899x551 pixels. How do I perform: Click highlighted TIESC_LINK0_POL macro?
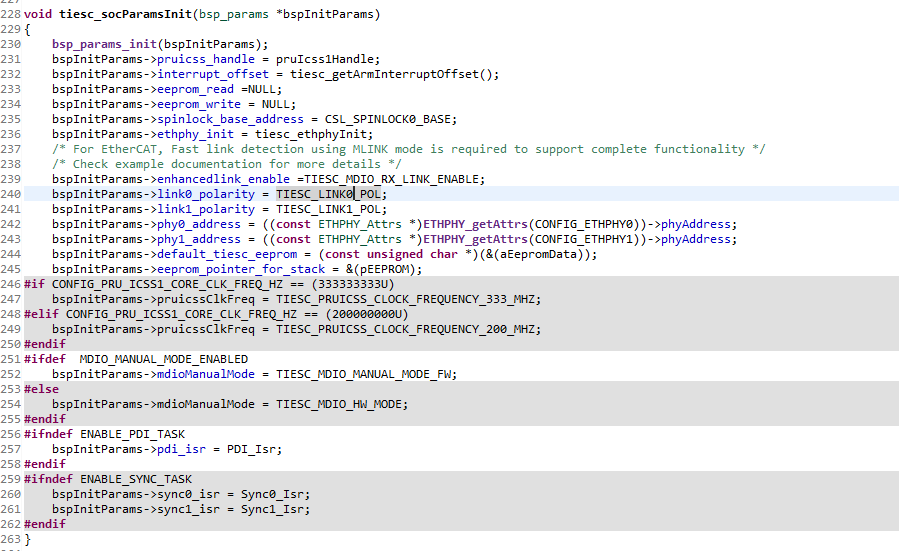(328, 194)
